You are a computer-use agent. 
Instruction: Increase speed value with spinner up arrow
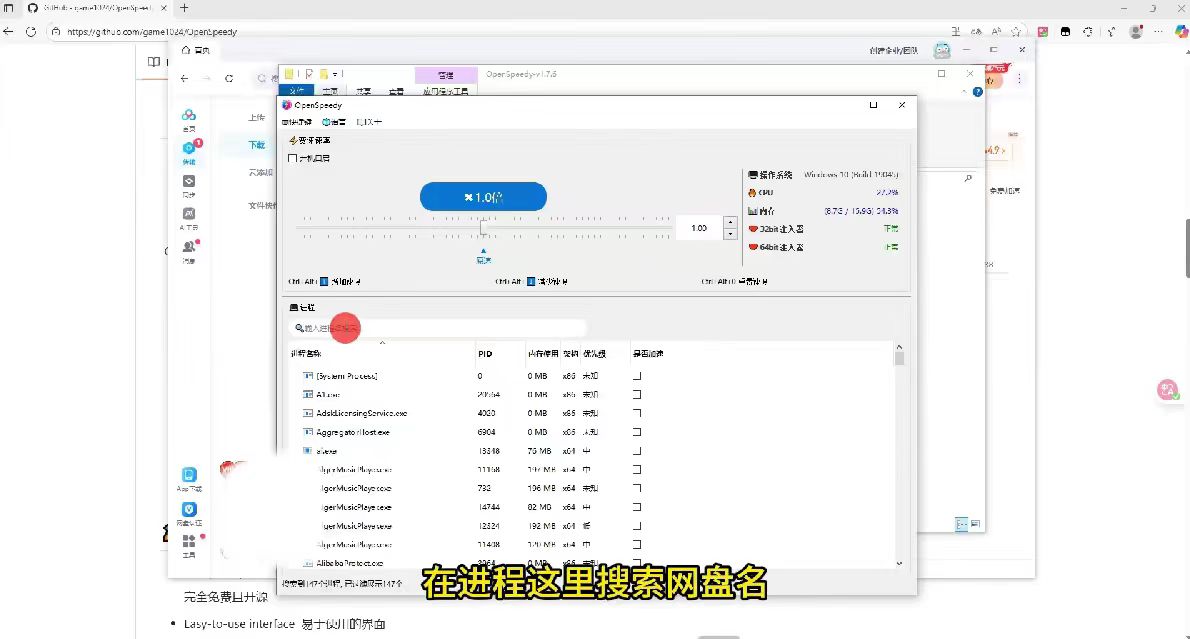[730, 222]
